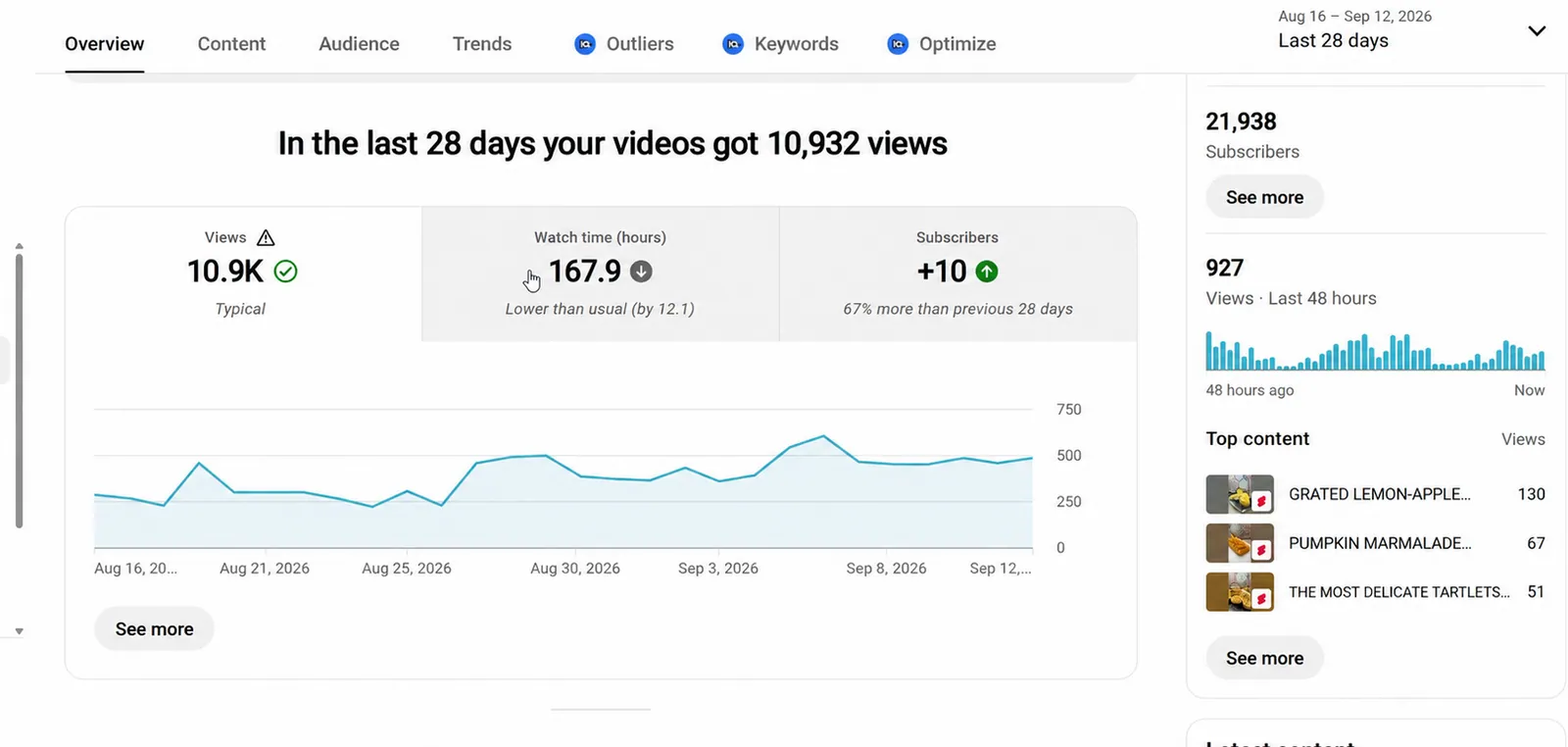Click See more below the views chart
This screenshot has width=1568, height=747.
pos(154,629)
